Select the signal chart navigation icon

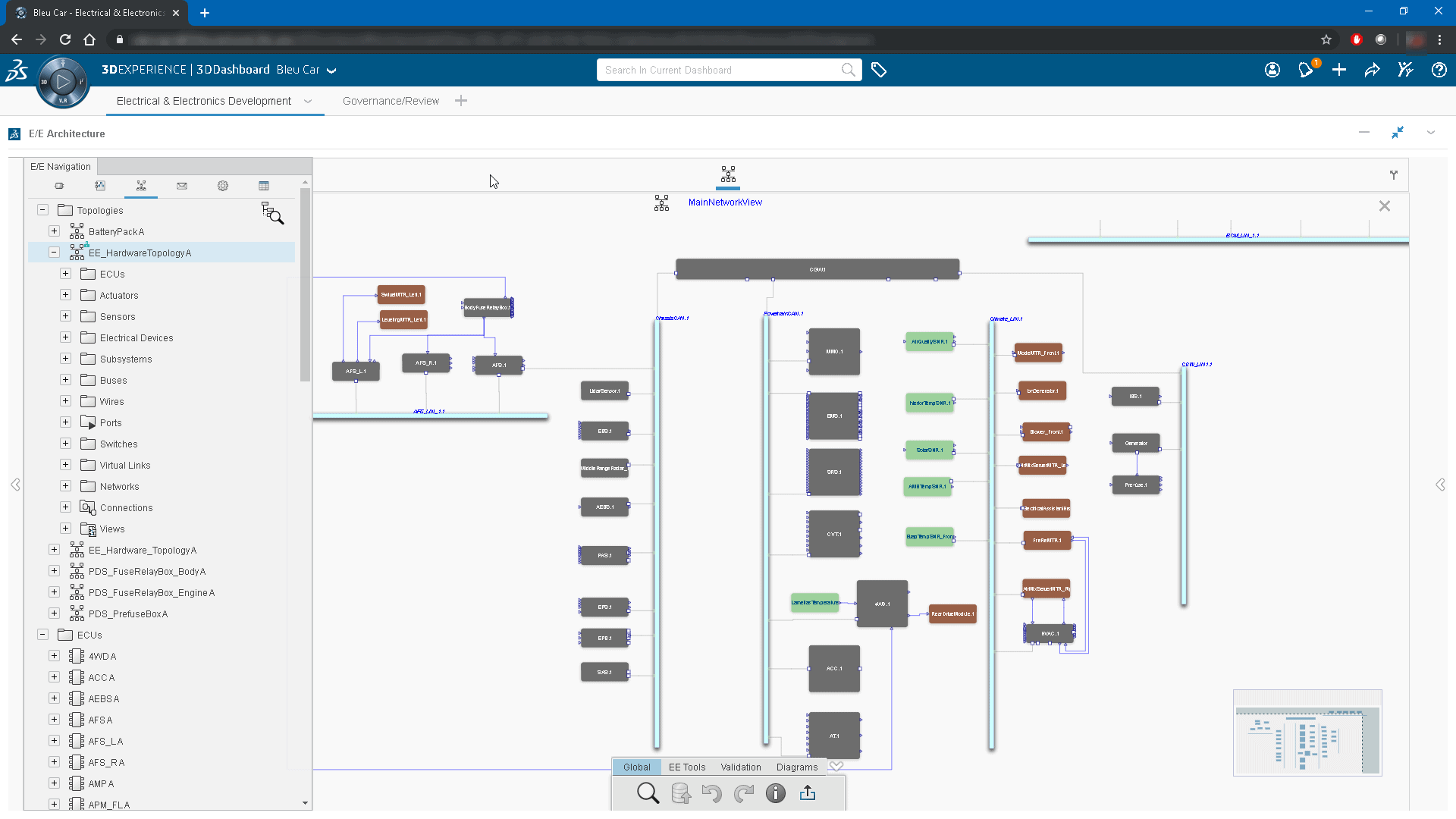[x=100, y=186]
